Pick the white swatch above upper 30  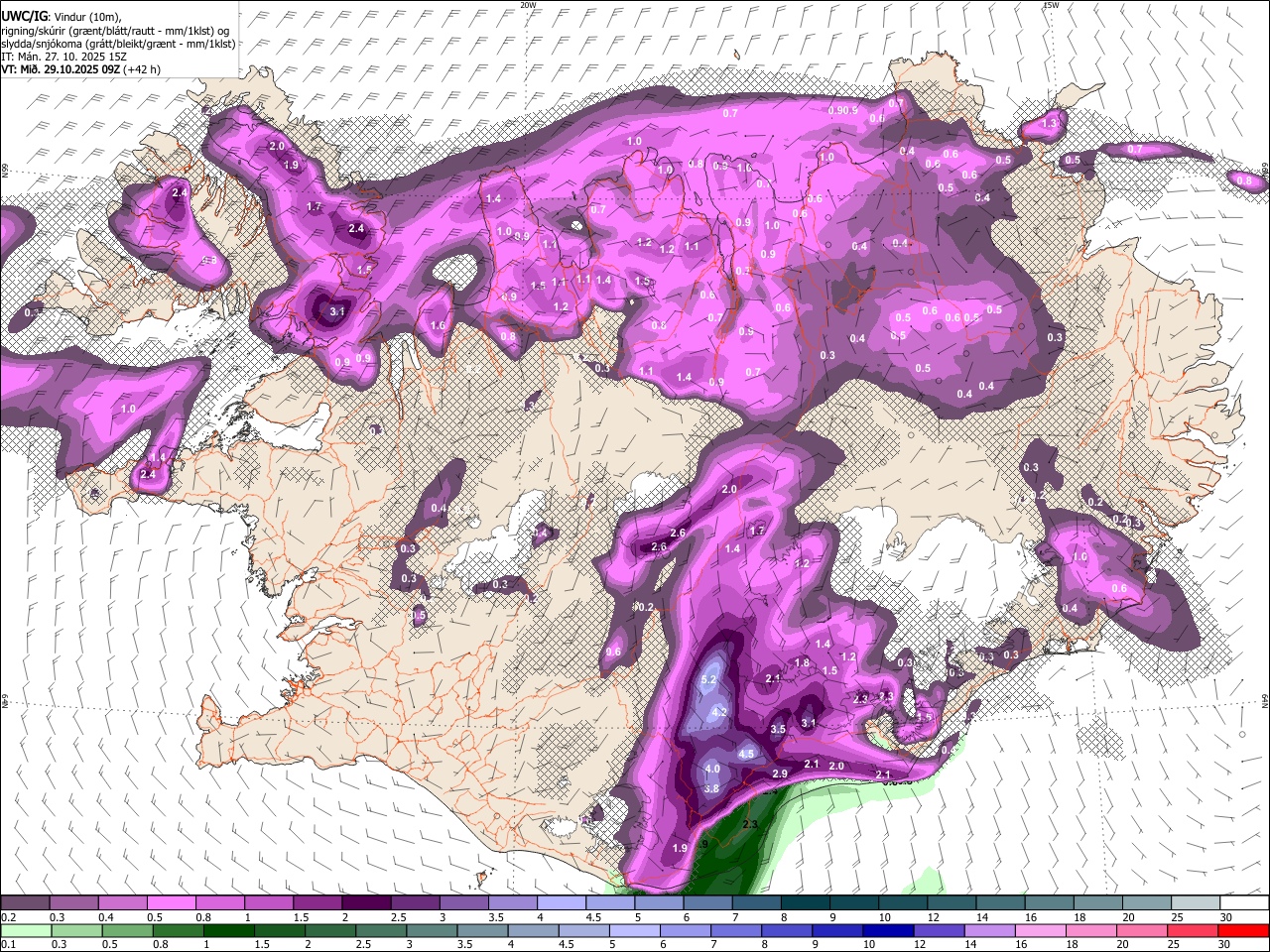(1244, 903)
